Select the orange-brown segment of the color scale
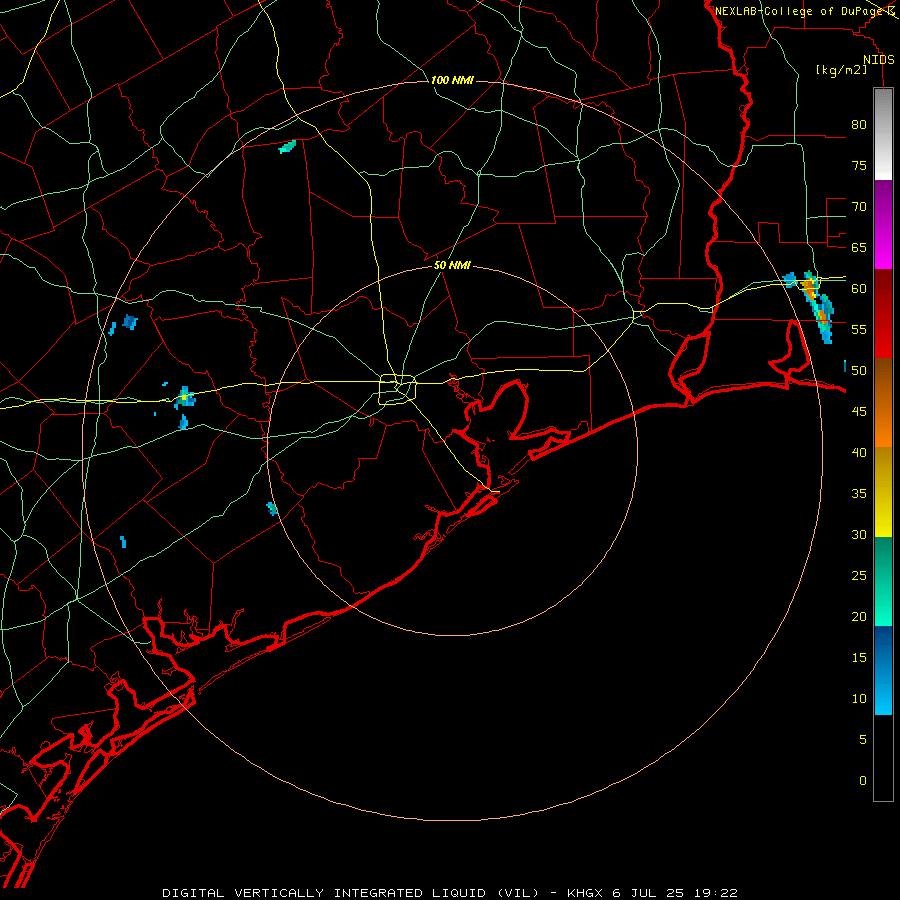Screen dimensions: 900x900 (x=883, y=402)
